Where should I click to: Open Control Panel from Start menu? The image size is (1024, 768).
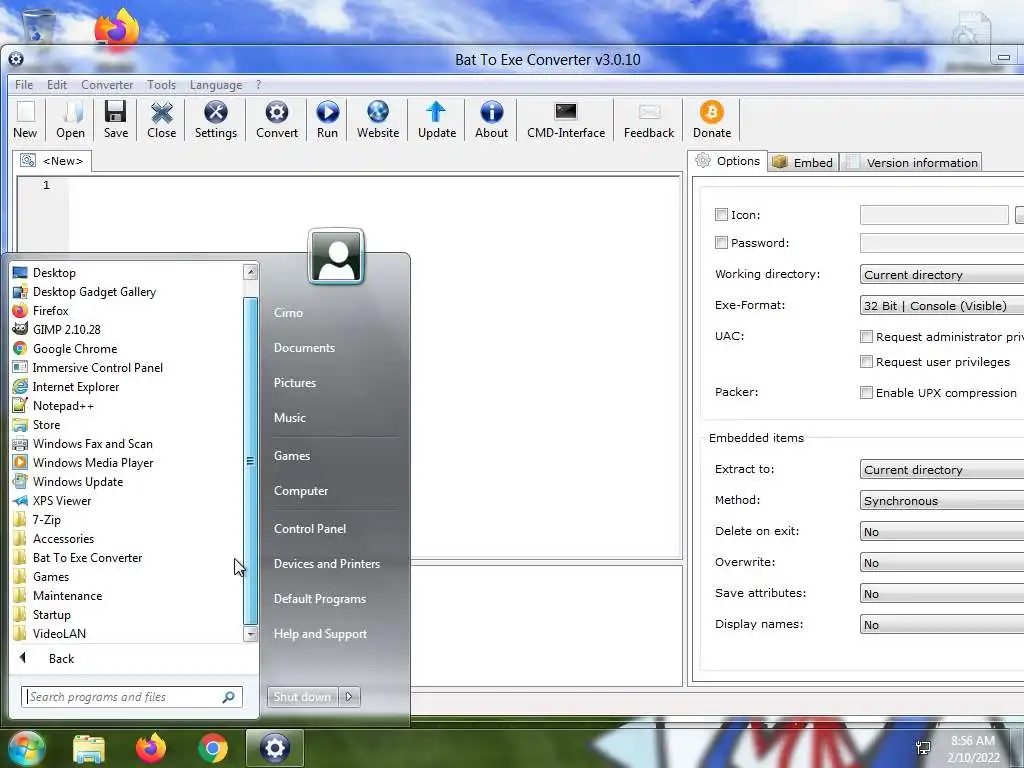point(310,529)
